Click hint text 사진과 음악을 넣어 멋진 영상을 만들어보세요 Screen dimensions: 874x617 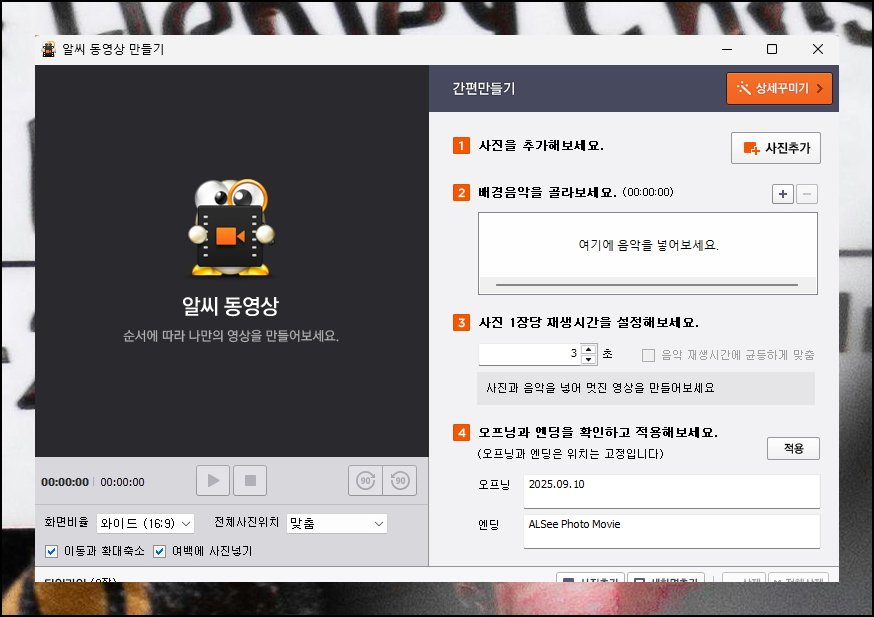pos(600,388)
